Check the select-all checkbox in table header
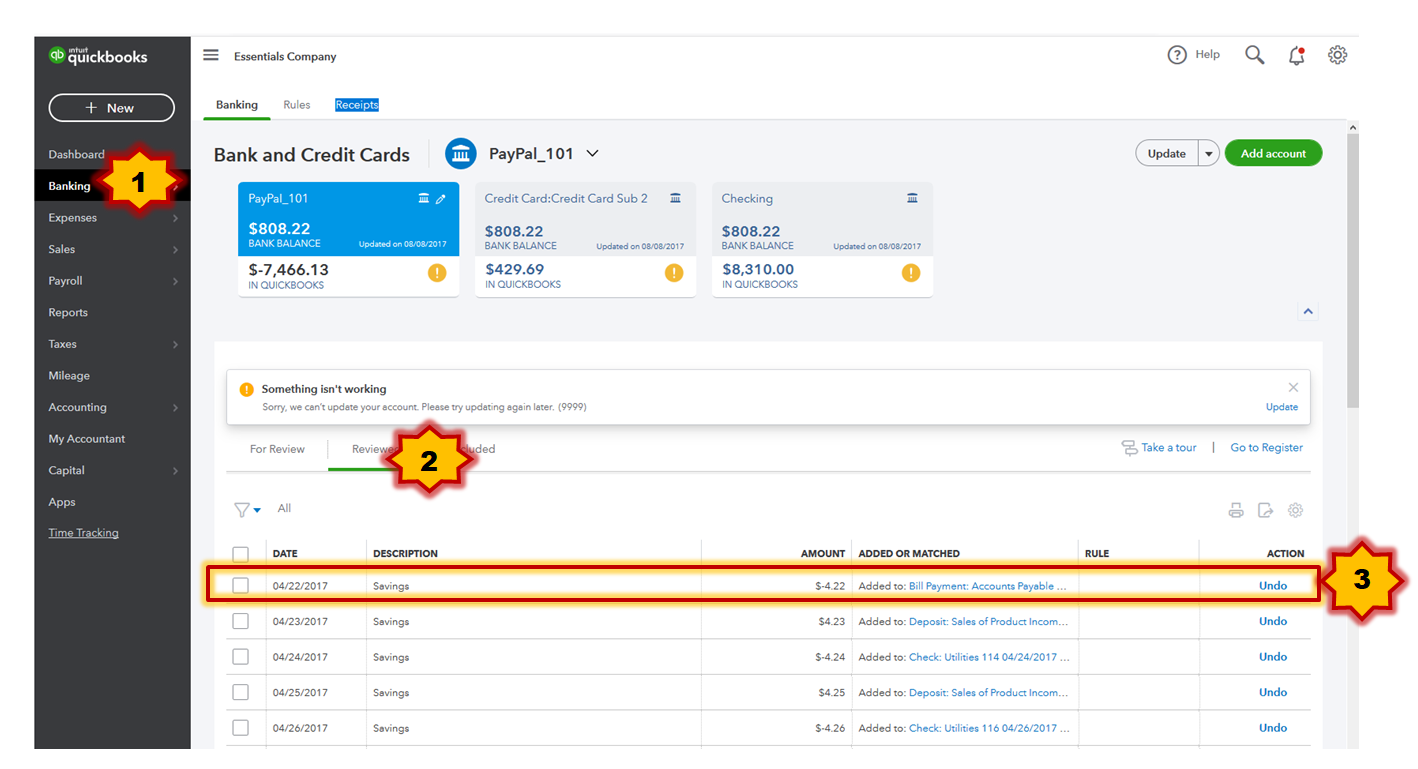This screenshot has width=1418, height=769. (x=240, y=554)
